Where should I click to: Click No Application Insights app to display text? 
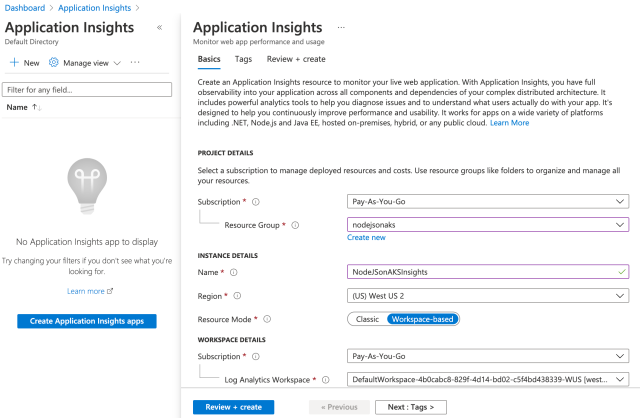87,242
